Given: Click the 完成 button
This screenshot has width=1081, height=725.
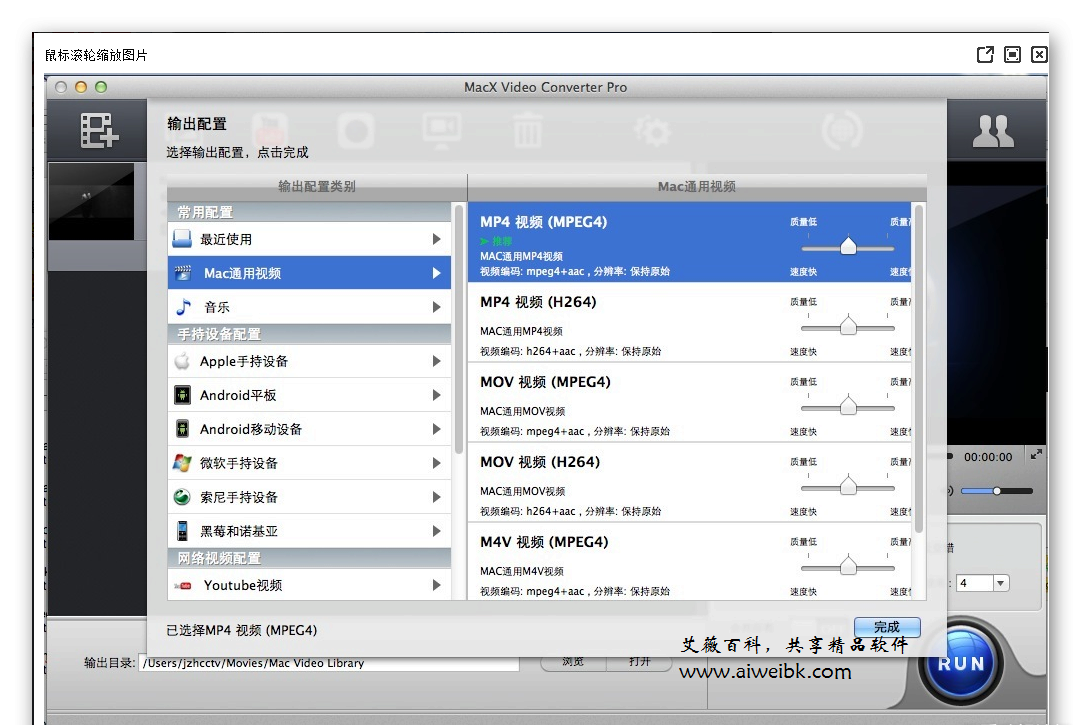Looking at the screenshot, I should [887, 627].
